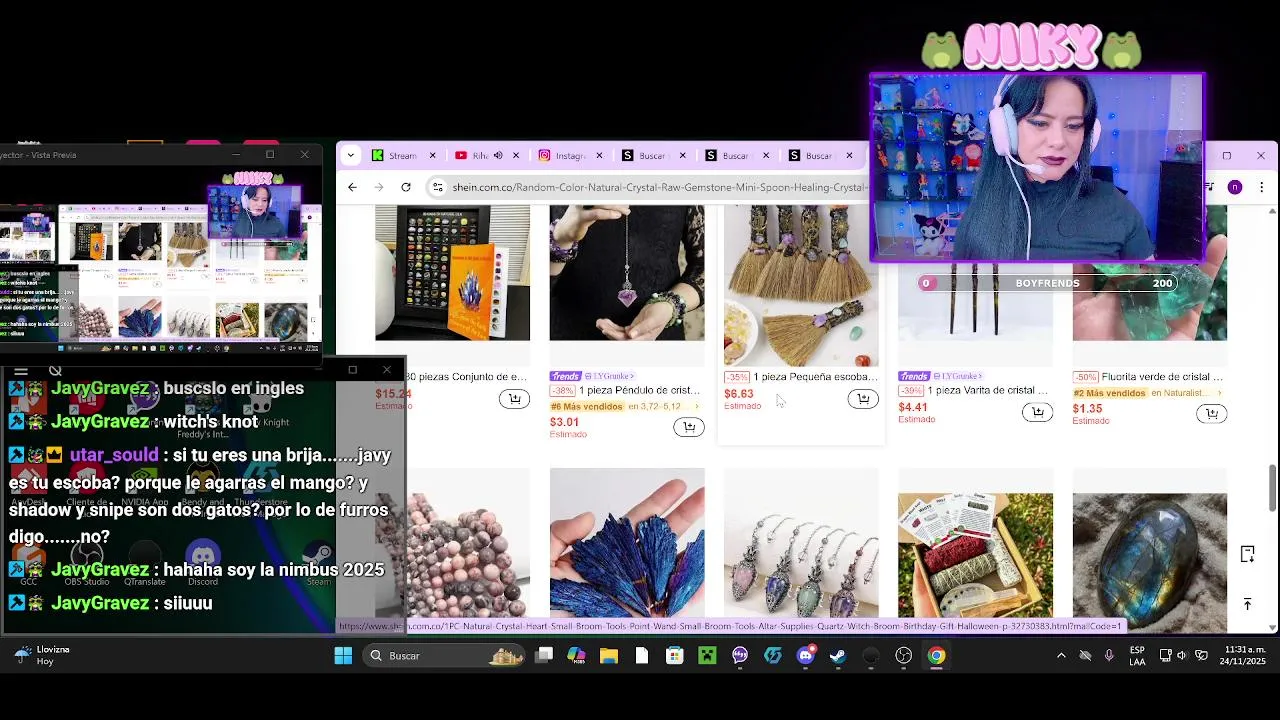Open the Windows Start menu
The image size is (1280, 720).
(x=343, y=656)
